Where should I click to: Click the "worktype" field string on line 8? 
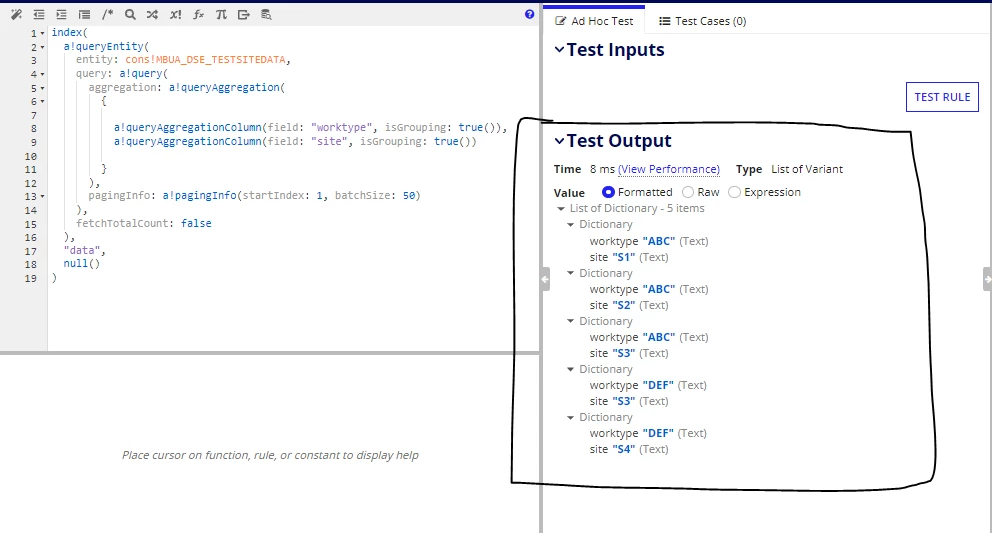[342, 127]
